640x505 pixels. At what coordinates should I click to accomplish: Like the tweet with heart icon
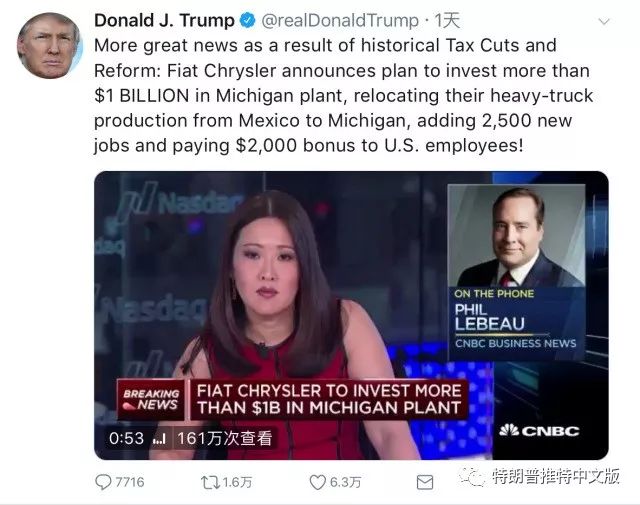click(318, 483)
